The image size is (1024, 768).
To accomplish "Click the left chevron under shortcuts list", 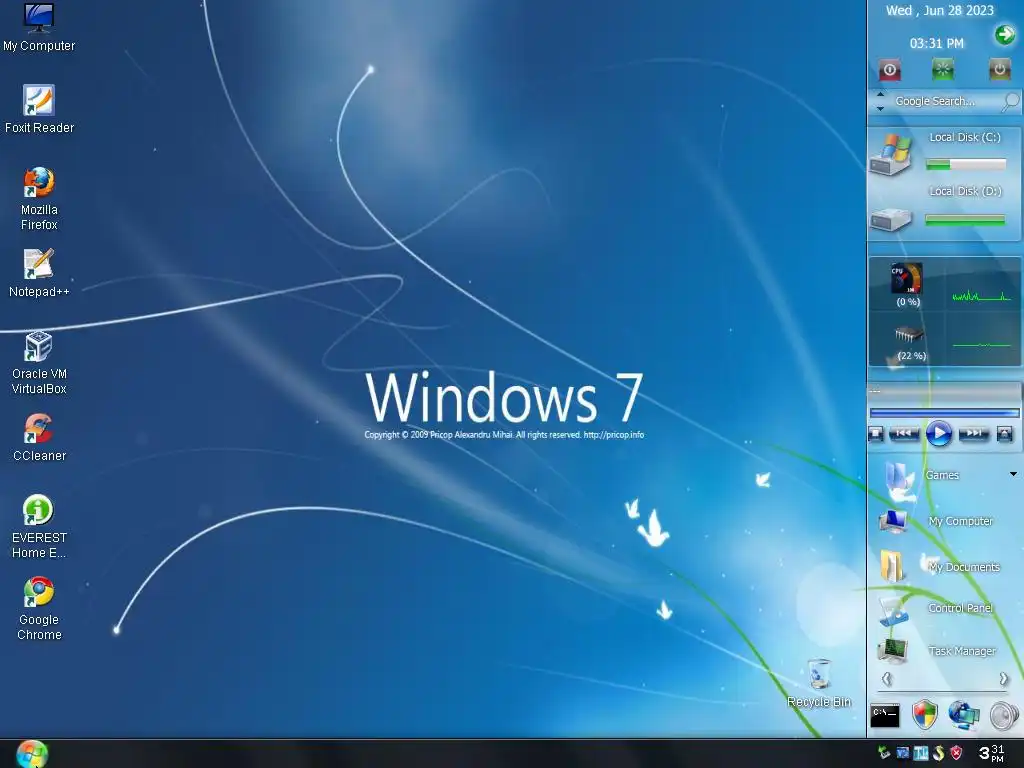I will coord(886,679).
